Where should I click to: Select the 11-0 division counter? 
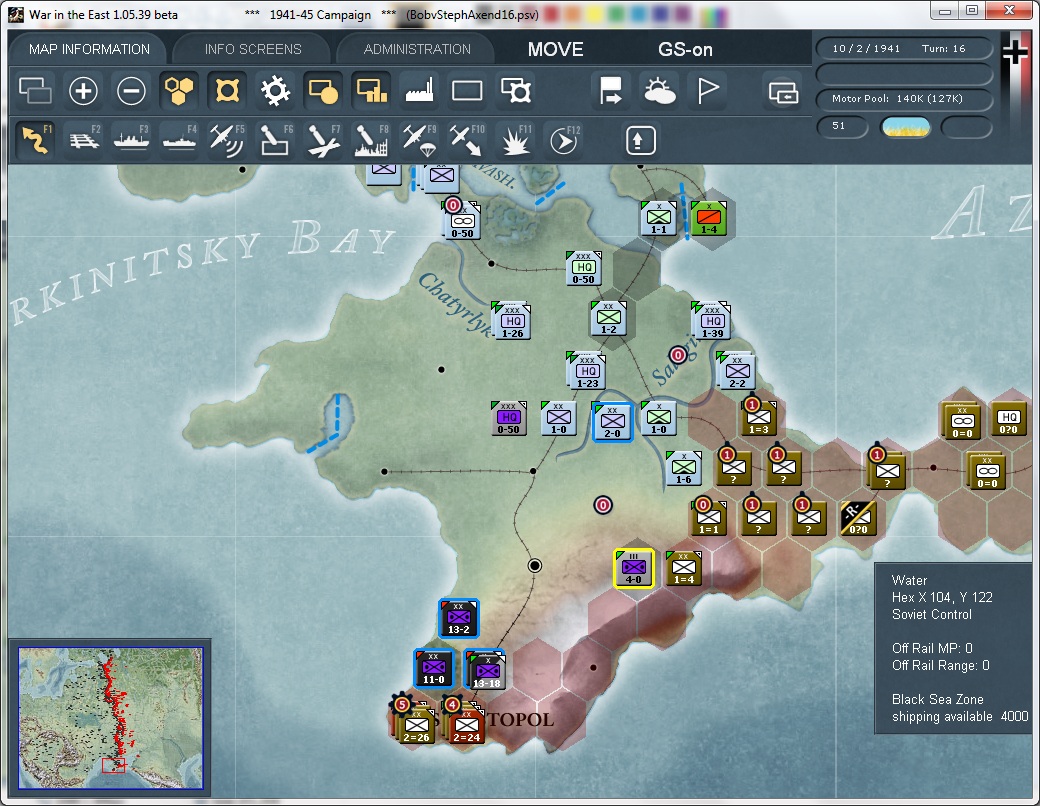[x=433, y=668]
